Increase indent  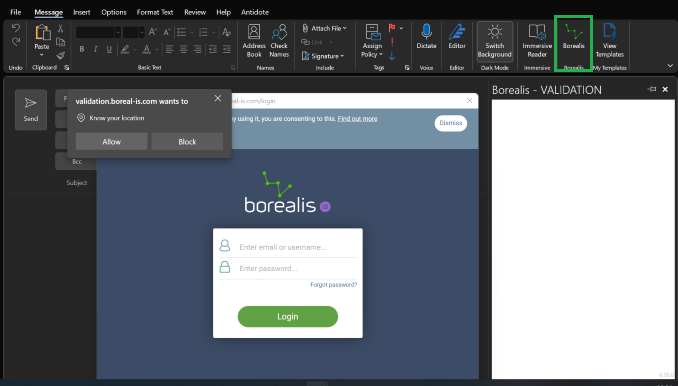point(227,49)
